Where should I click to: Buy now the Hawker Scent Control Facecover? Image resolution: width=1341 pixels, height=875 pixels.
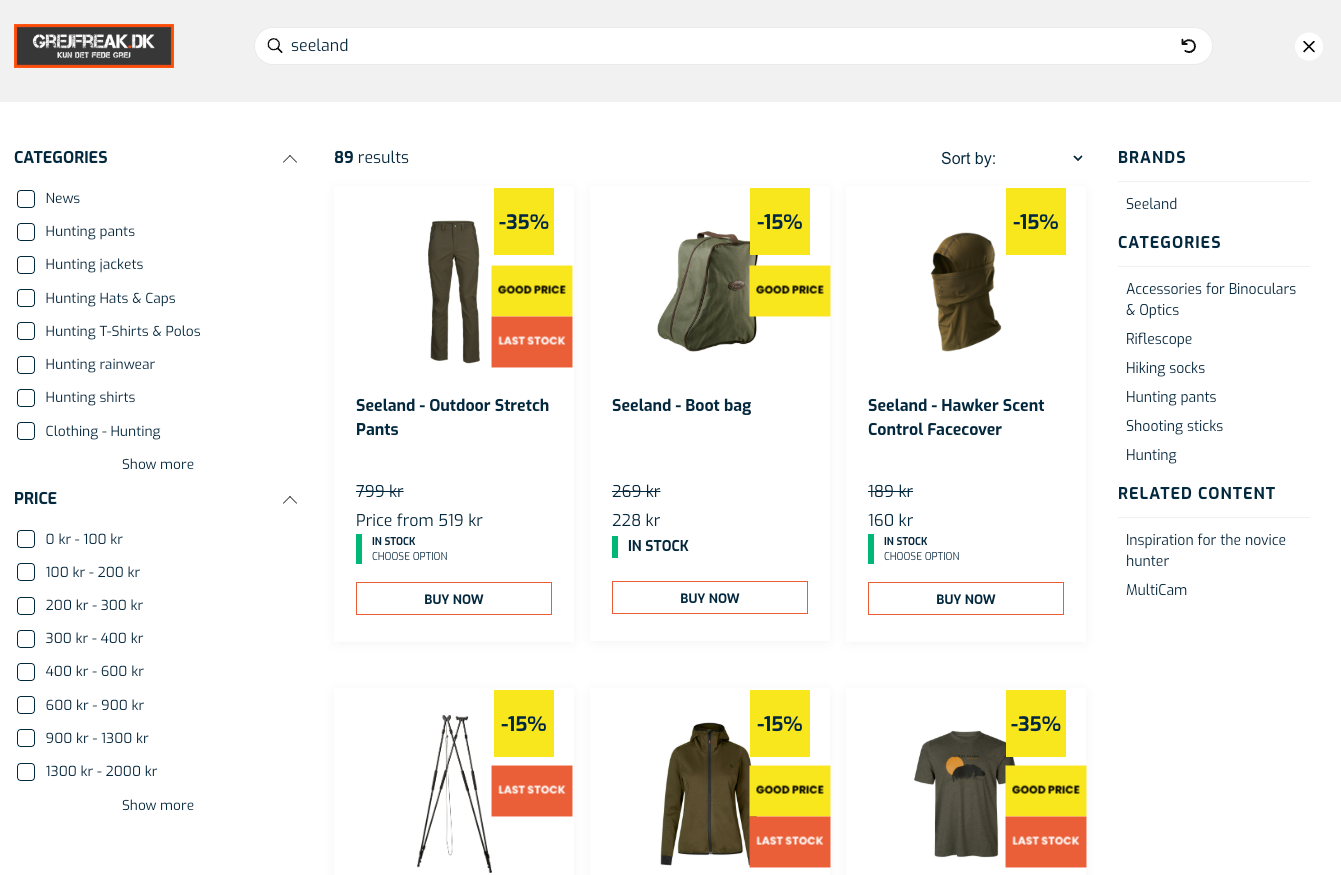[966, 599]
